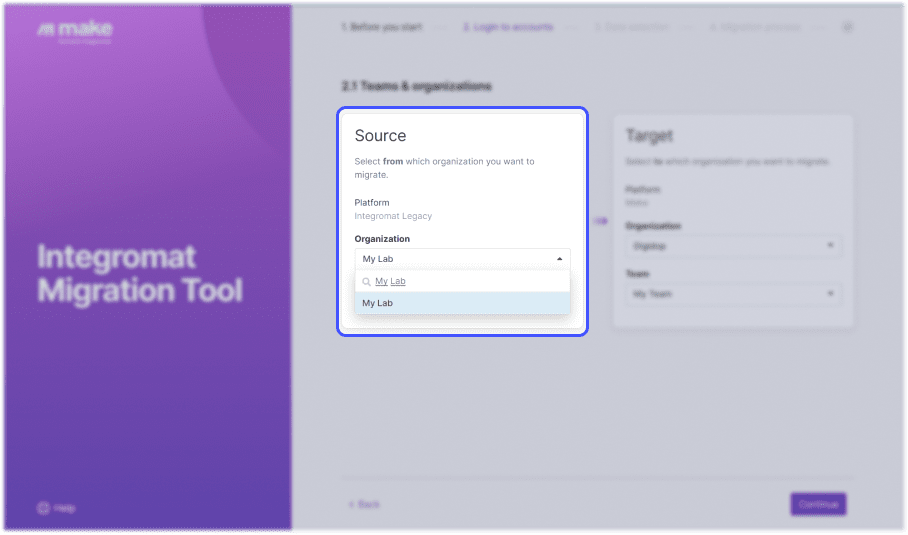Open Help at the bottom of the sidebar
This screenshot has height=535, width=908.
click(56, 508)
